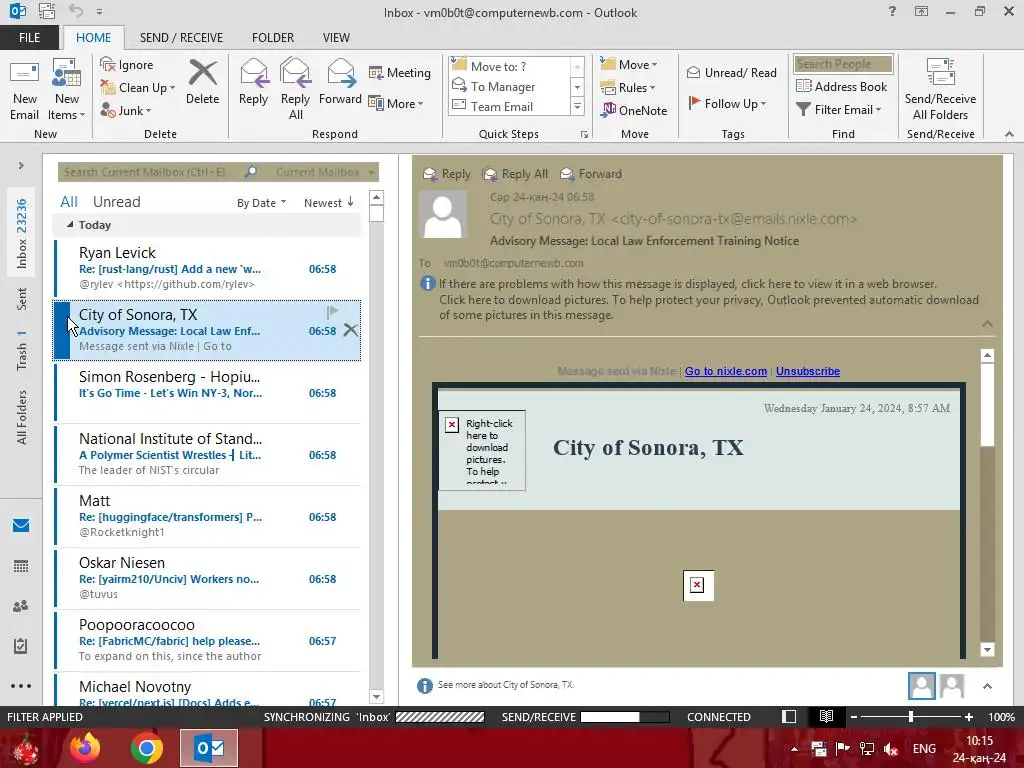Image resolution: width=1024 pixels, height=768 pixels.
Task: Expand the People pane
Action: (x=987, y=686)
